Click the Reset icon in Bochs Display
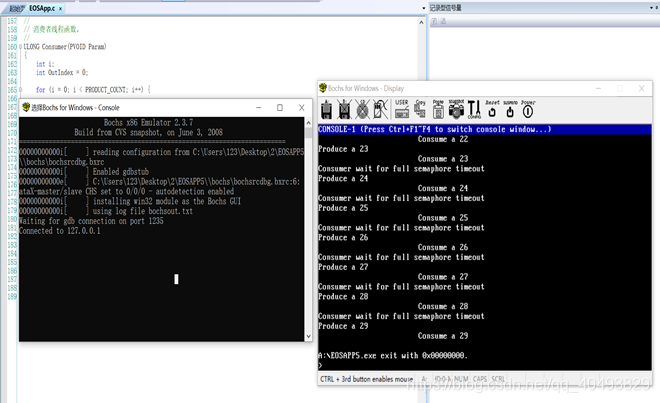This screenshot has height=403, width=660. point(492,109)
